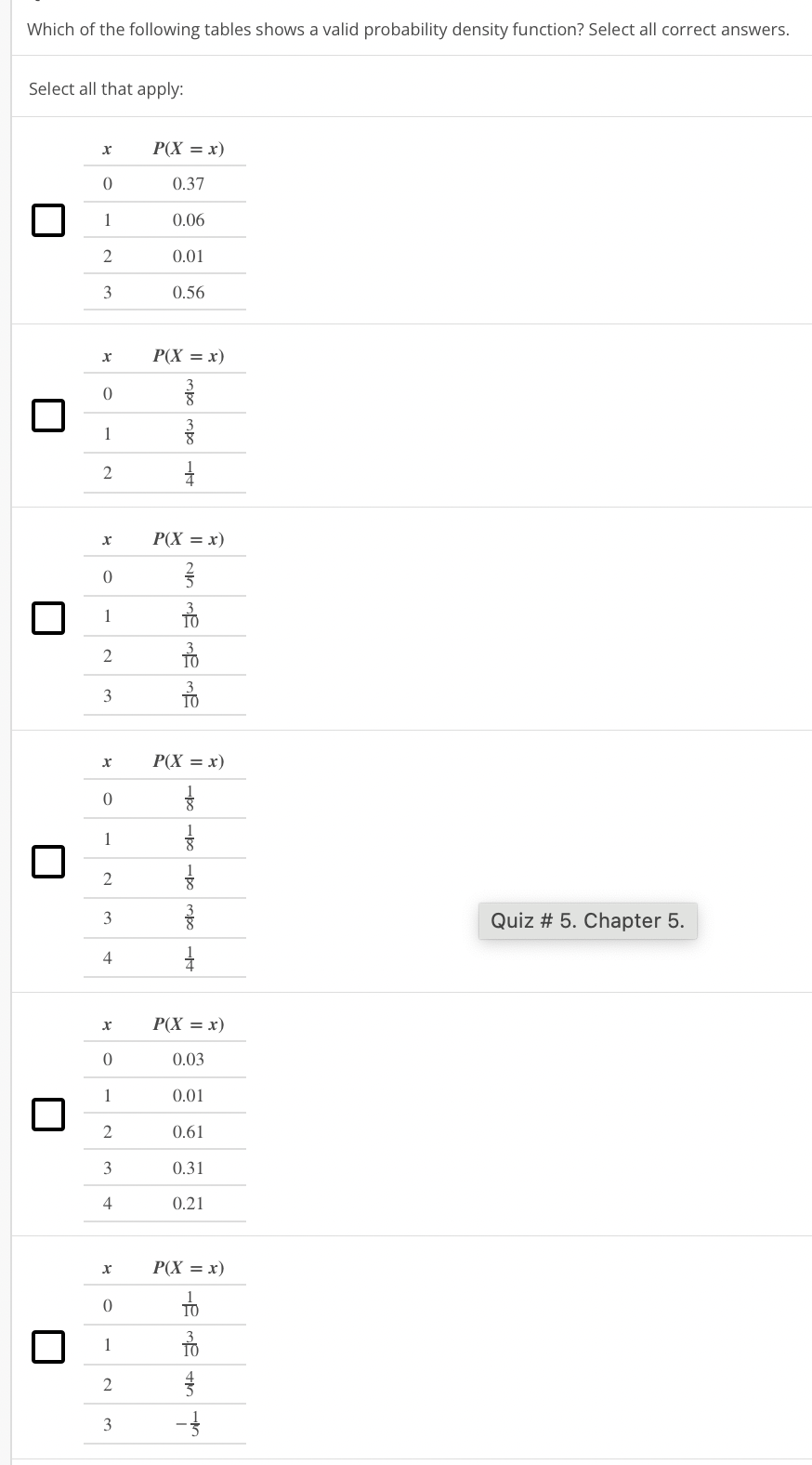Click the P(X = x) header in first table
Viewport: 812px width, 1465px height.
[x=188, y=147]
